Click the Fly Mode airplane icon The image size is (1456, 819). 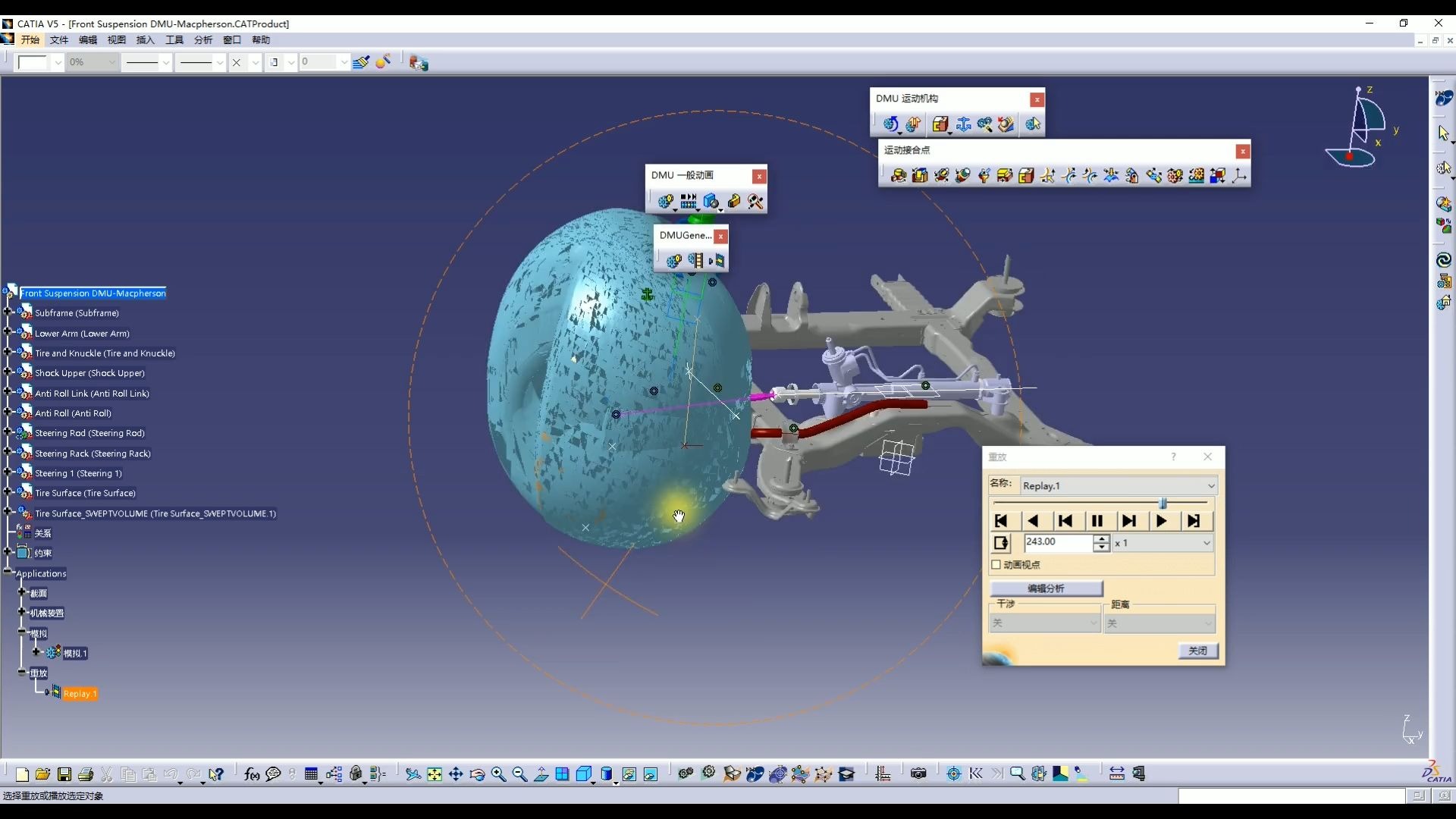tap(413, 774)
